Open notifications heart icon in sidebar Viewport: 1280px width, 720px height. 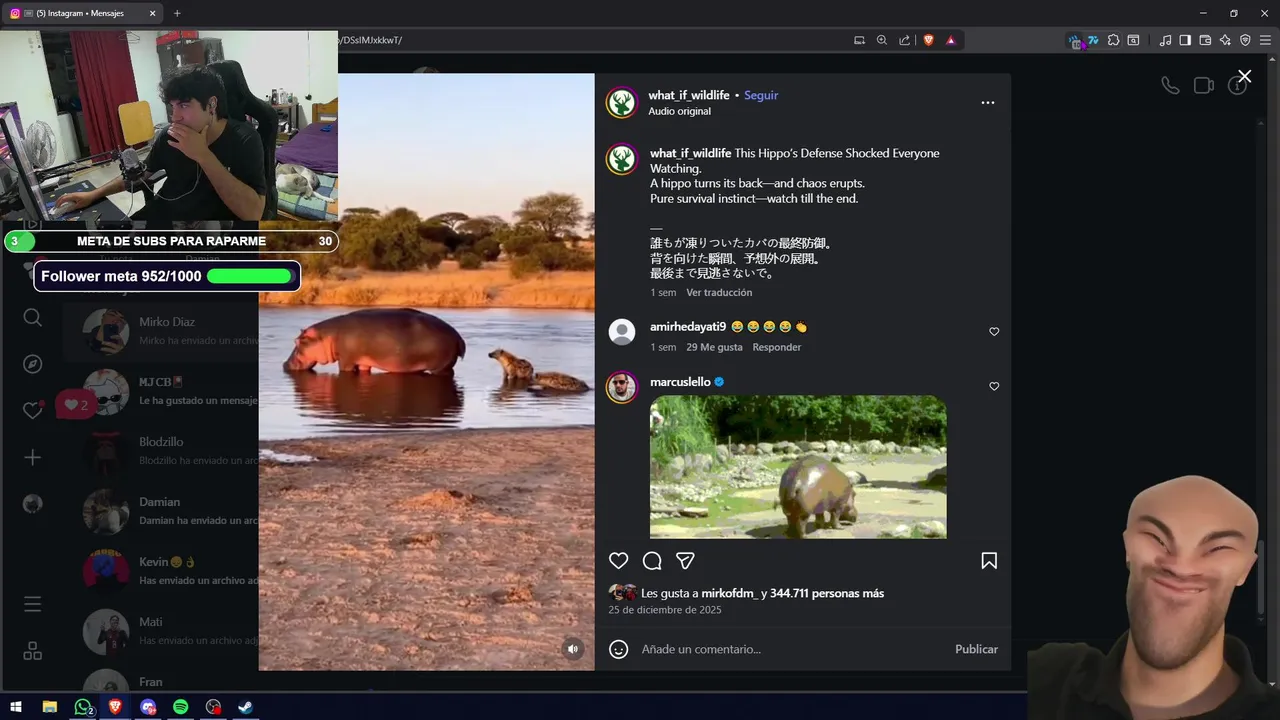click(33, 410)
